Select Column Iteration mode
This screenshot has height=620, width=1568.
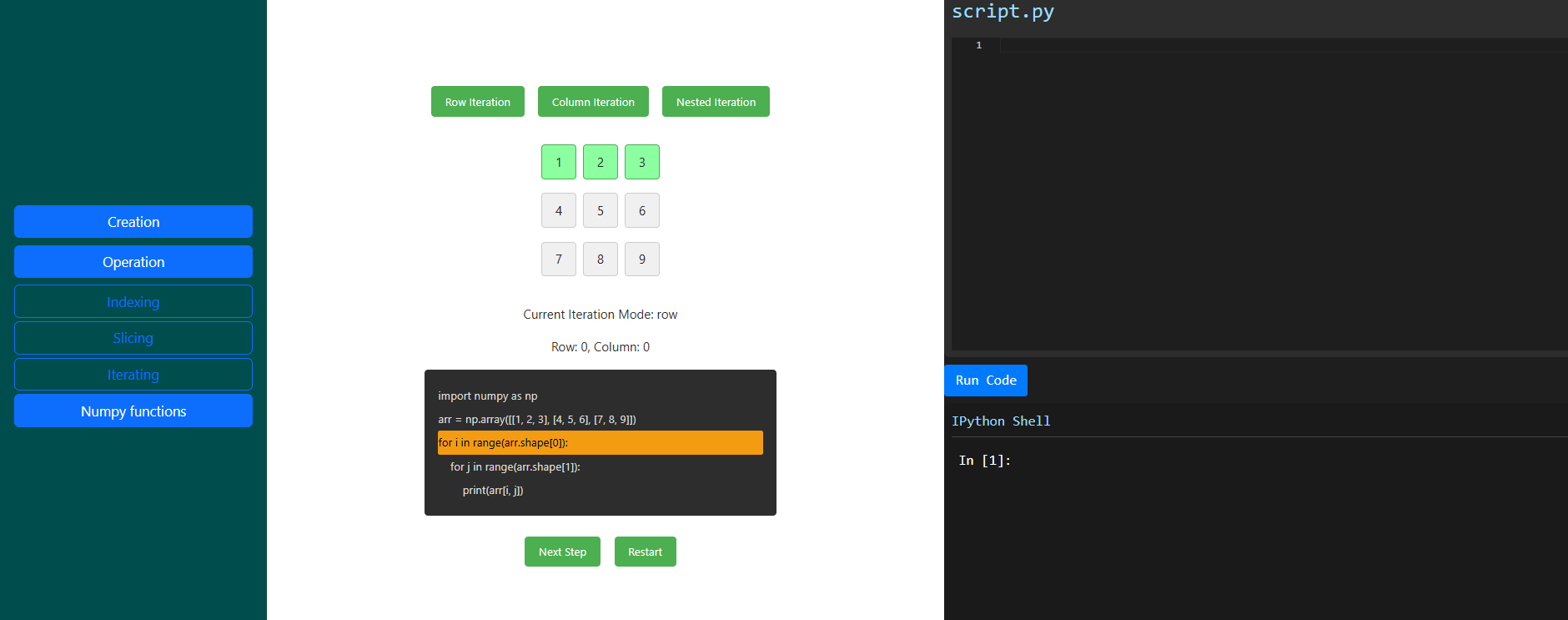[x=593, y=102]
